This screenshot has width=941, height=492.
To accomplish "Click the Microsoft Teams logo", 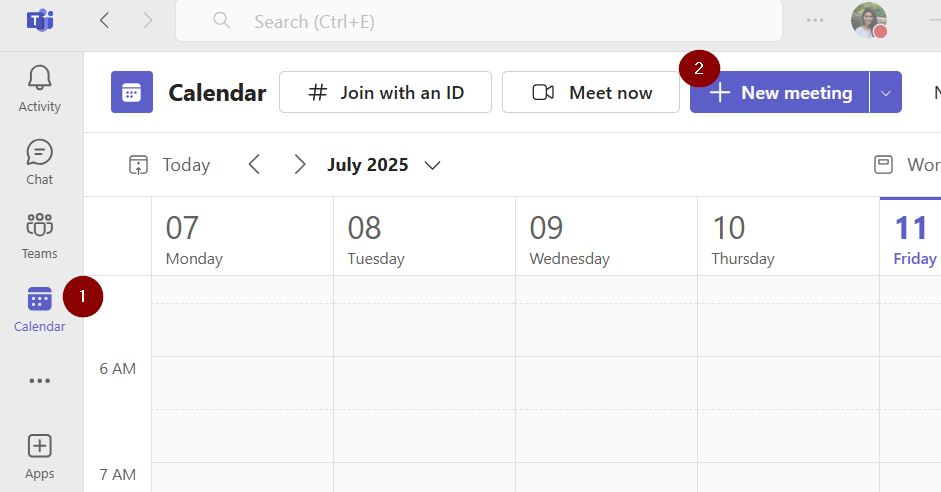I will click(x=40, y=20).
